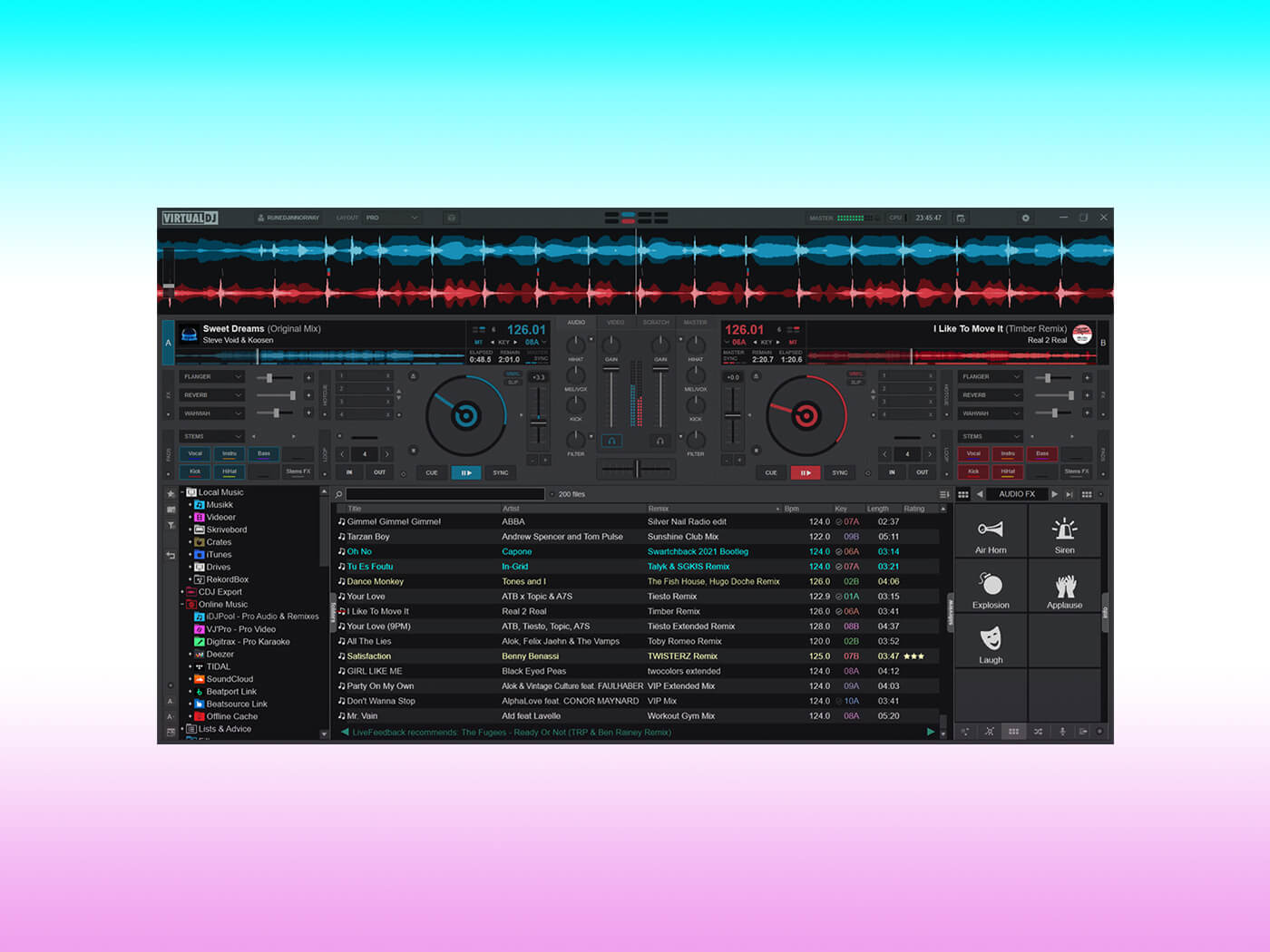The image size is (1270, 952).
Task: Click the Stems FX pad on deck A
Action: click(x=298, y=471)
